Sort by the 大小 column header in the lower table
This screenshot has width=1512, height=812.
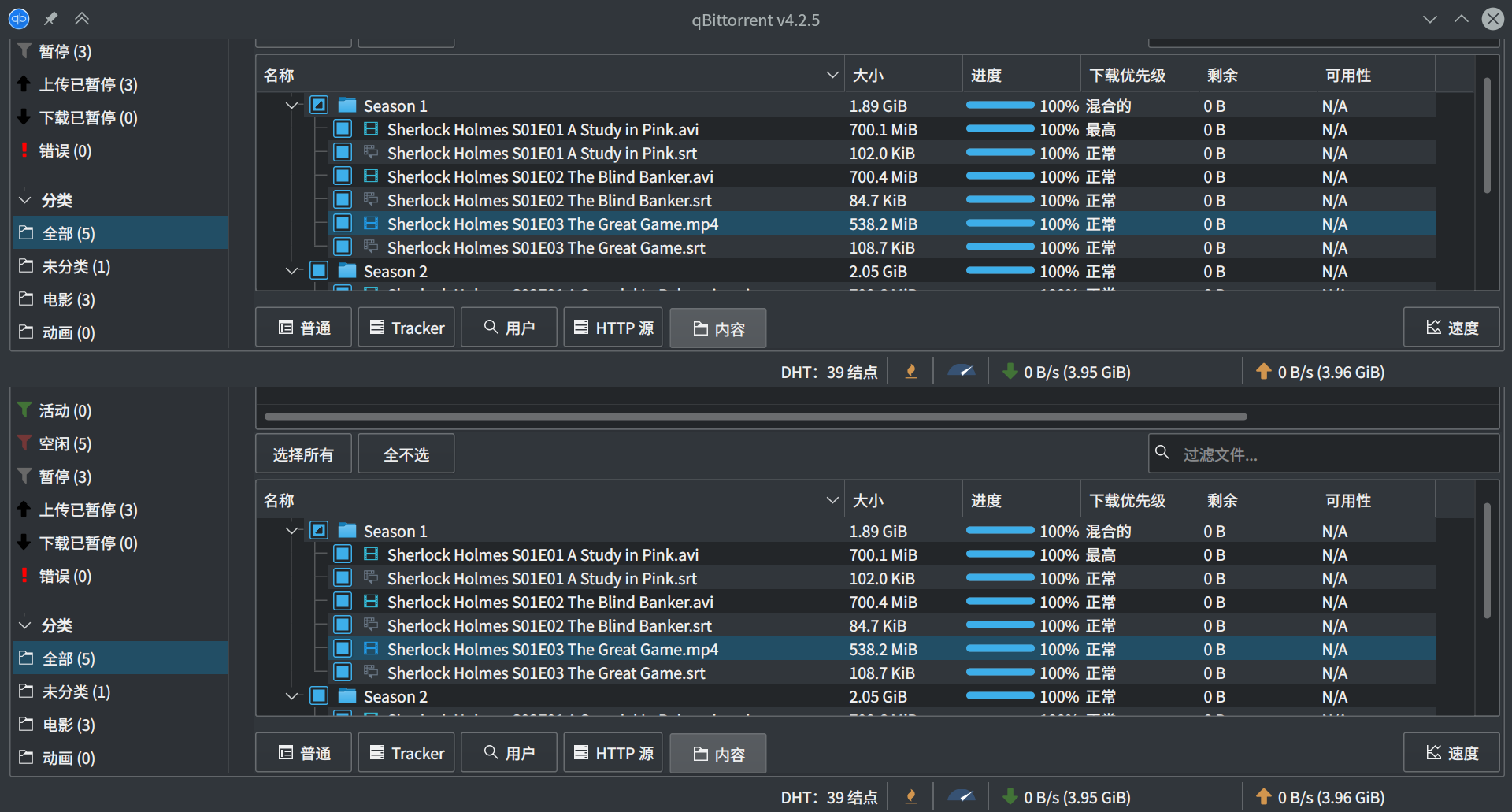[903, 500]
